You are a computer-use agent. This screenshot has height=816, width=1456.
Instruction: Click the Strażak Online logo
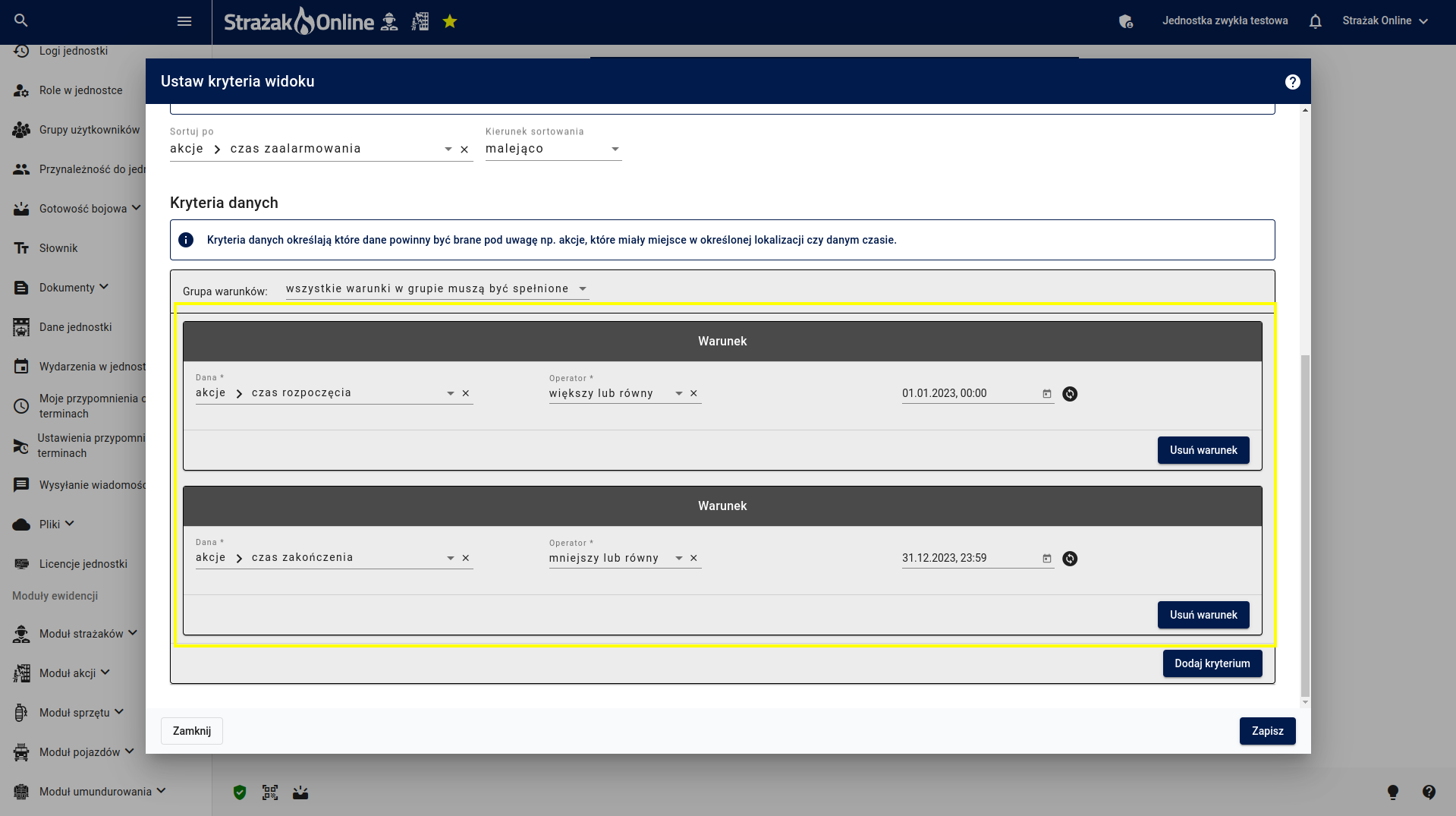tap(299, 21)
